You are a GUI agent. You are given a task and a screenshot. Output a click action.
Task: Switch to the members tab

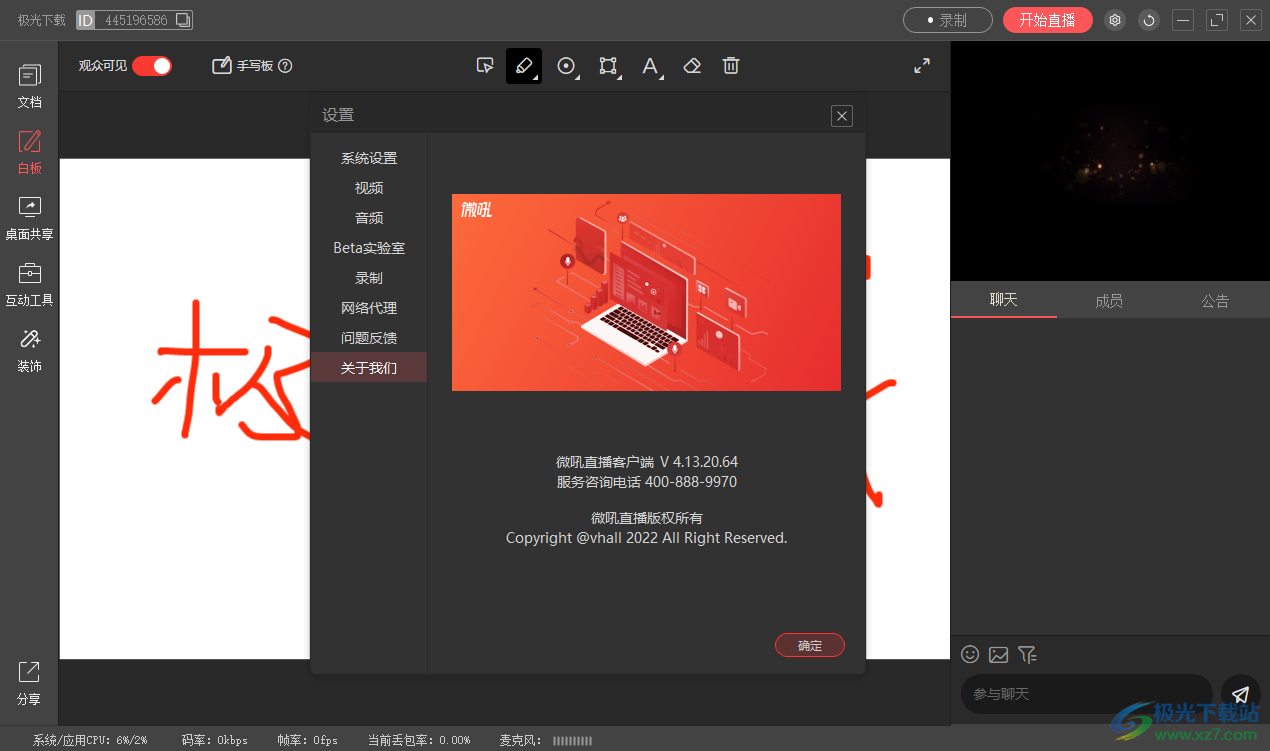(x=1109, y=300)
